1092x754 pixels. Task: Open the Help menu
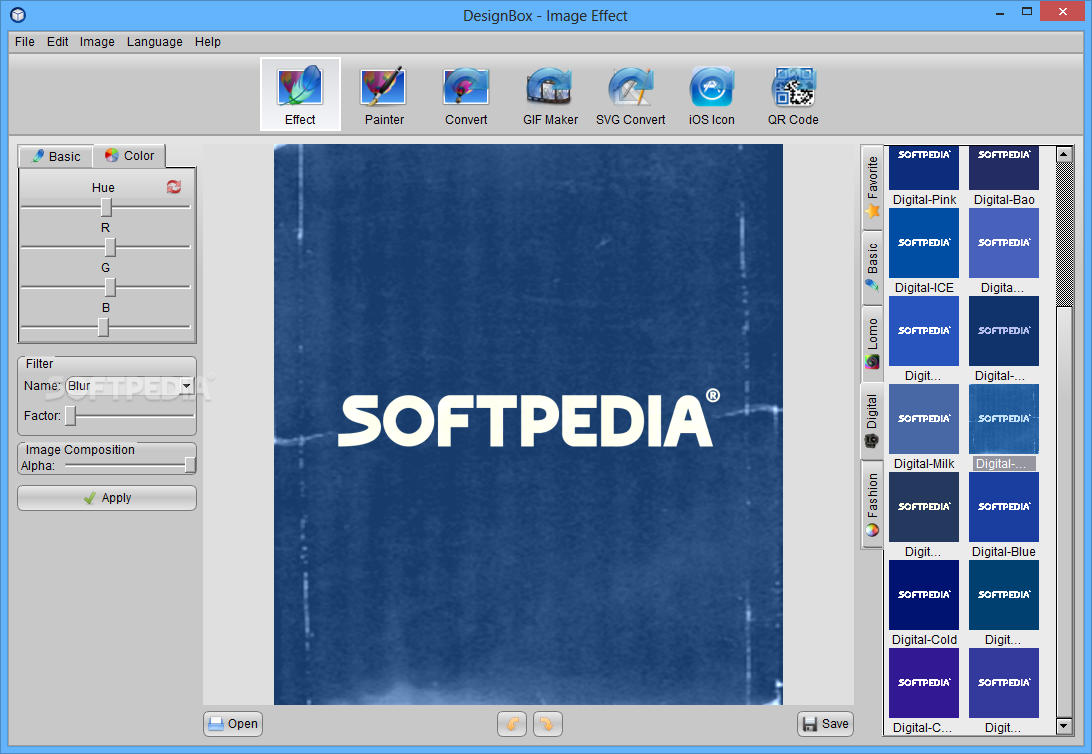click(x=208, y=42)
